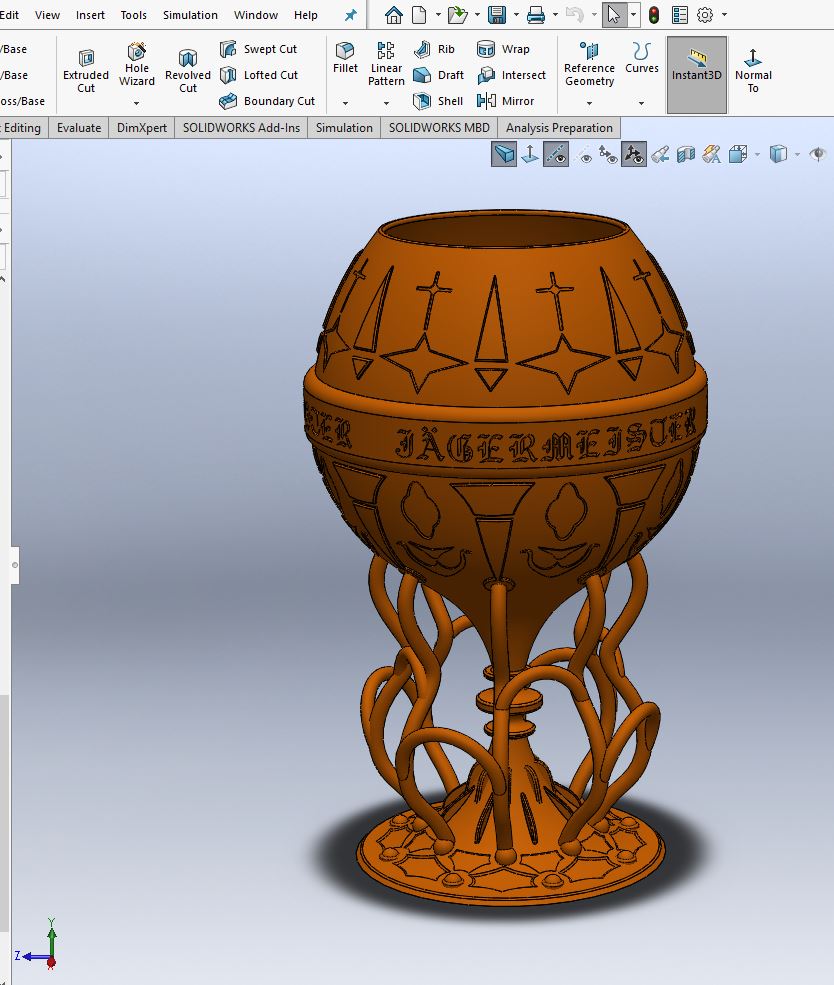Expand the Options gear dropdown arrow
This screenshot has height=985, width=834.
tap(724, 14)
